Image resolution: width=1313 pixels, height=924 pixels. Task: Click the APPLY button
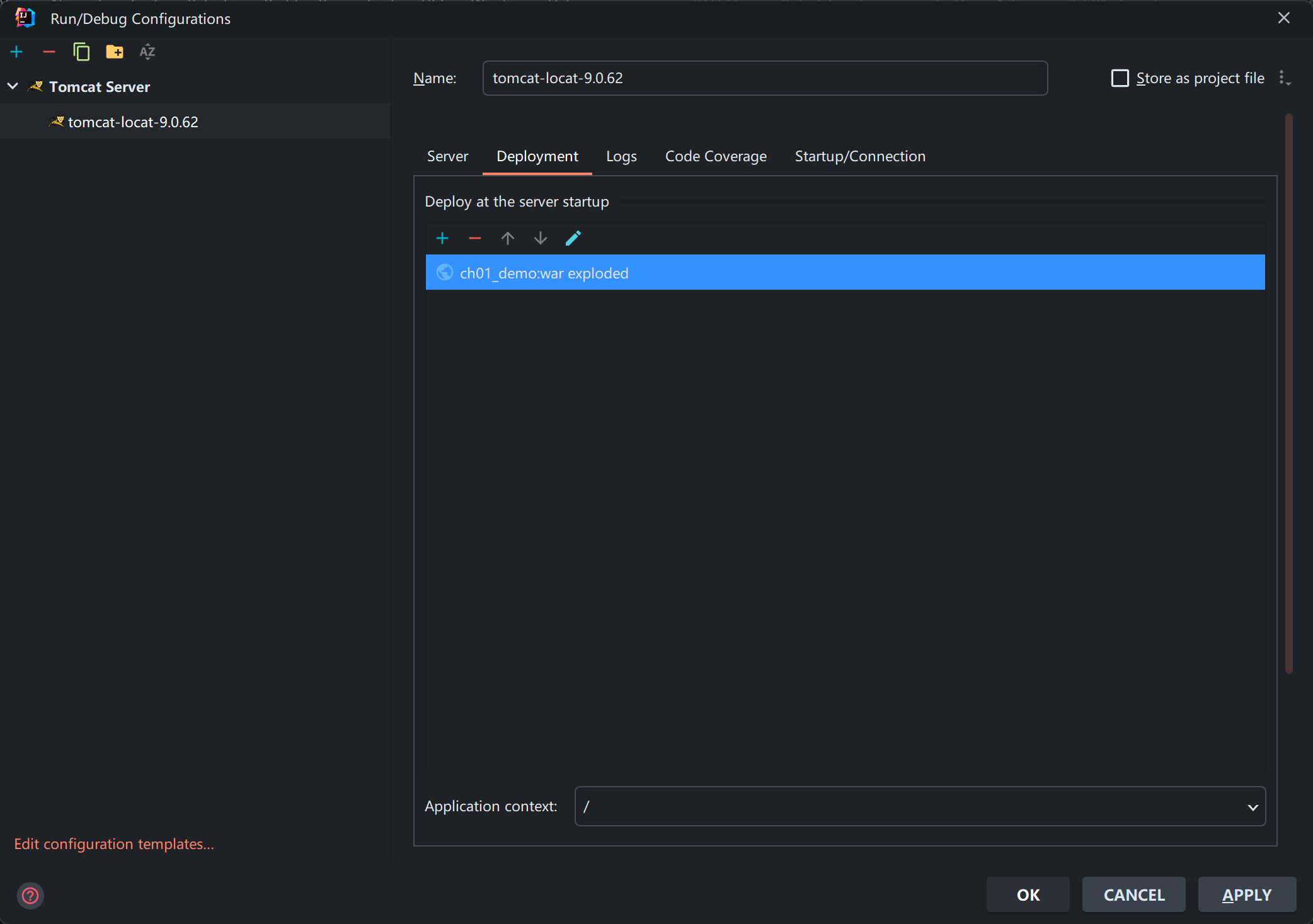pyautogui.click(x=1246, y=894)
